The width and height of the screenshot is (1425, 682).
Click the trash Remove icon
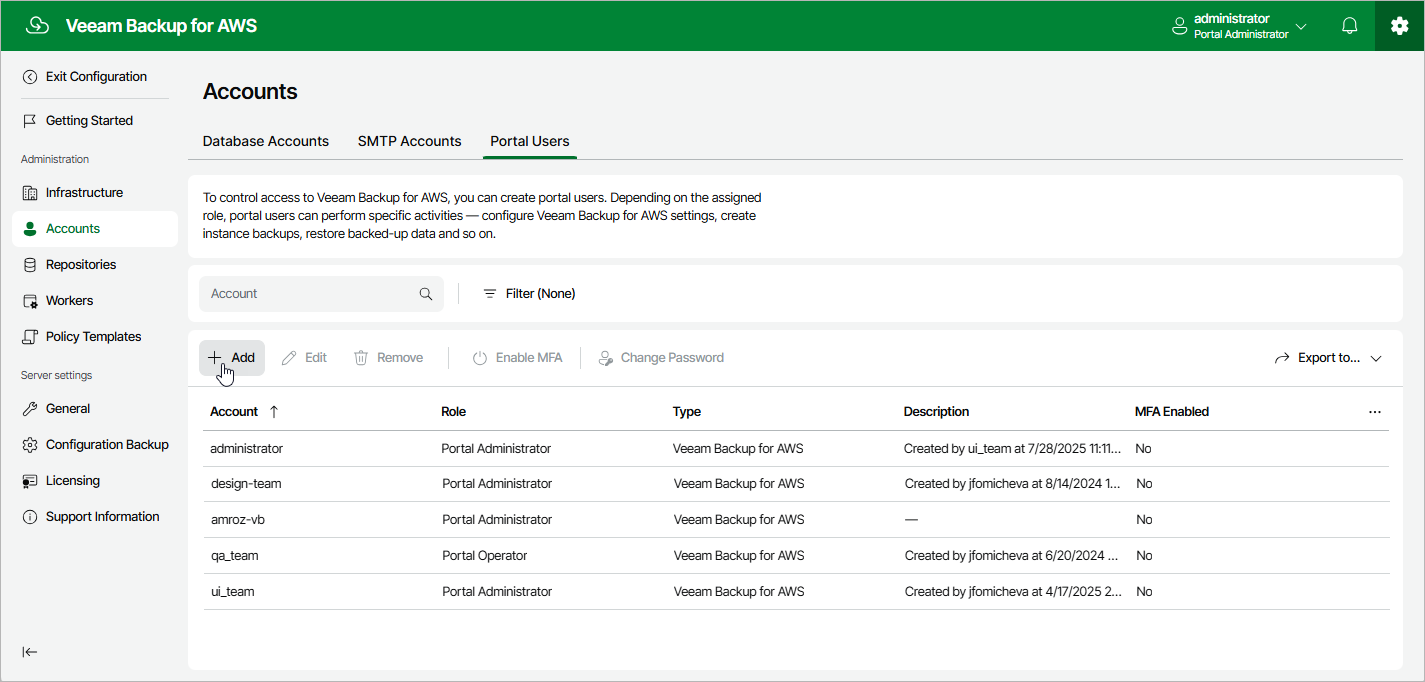click(361, 358)
